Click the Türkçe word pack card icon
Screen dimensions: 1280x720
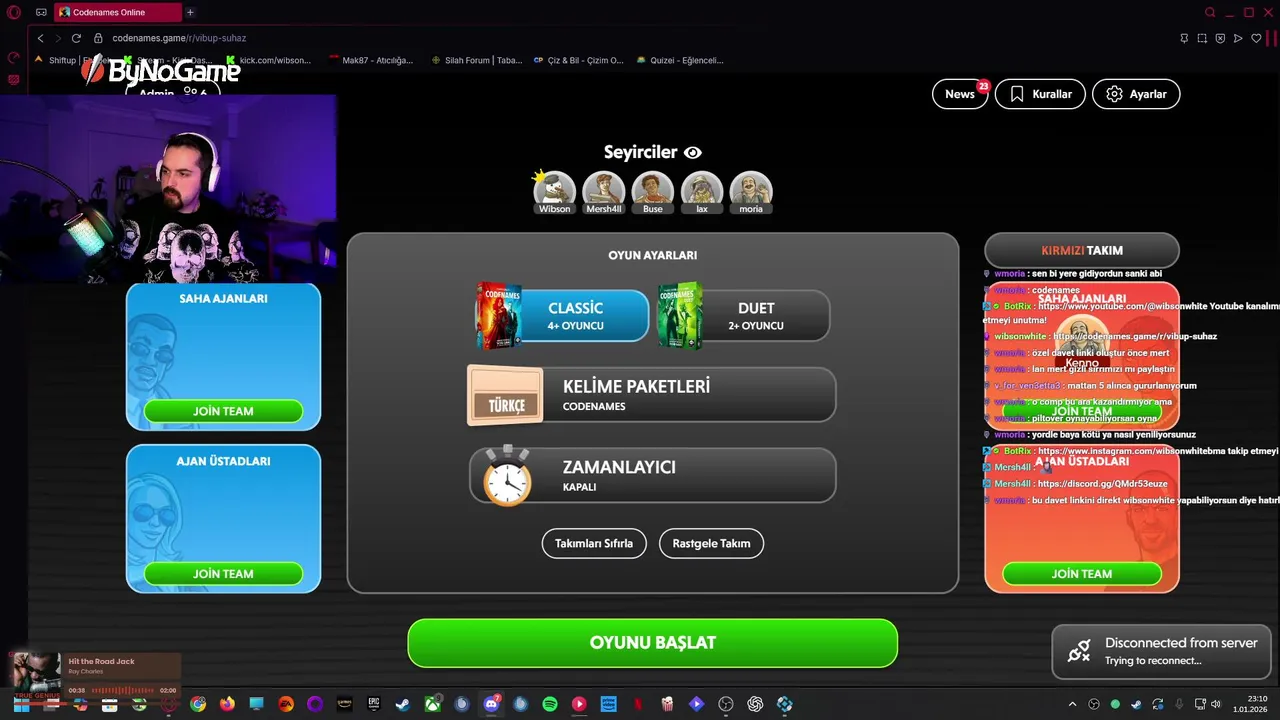point(505,395)
